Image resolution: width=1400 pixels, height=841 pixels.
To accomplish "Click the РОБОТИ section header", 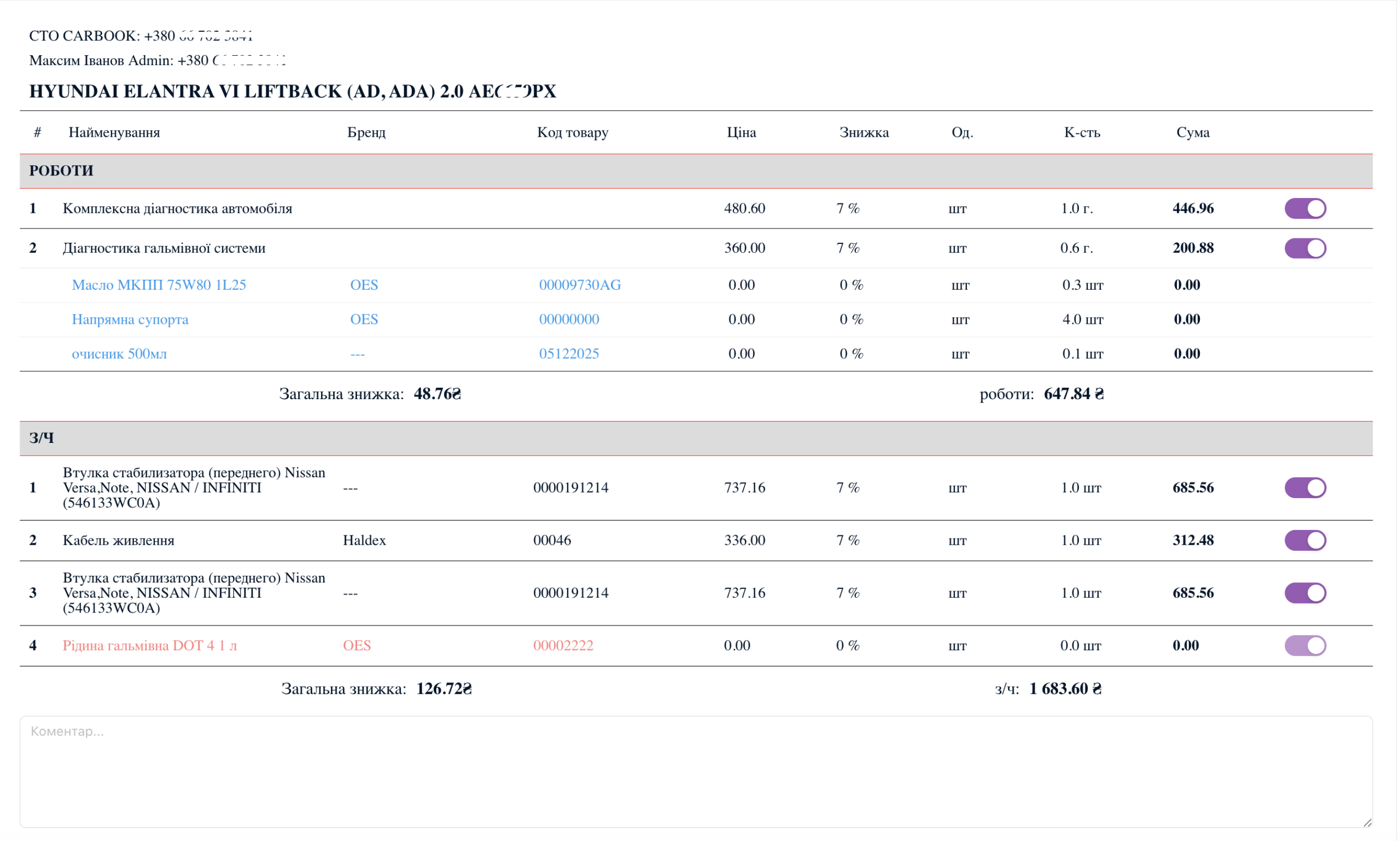I will pyautogui.click(x=61, y=171).
